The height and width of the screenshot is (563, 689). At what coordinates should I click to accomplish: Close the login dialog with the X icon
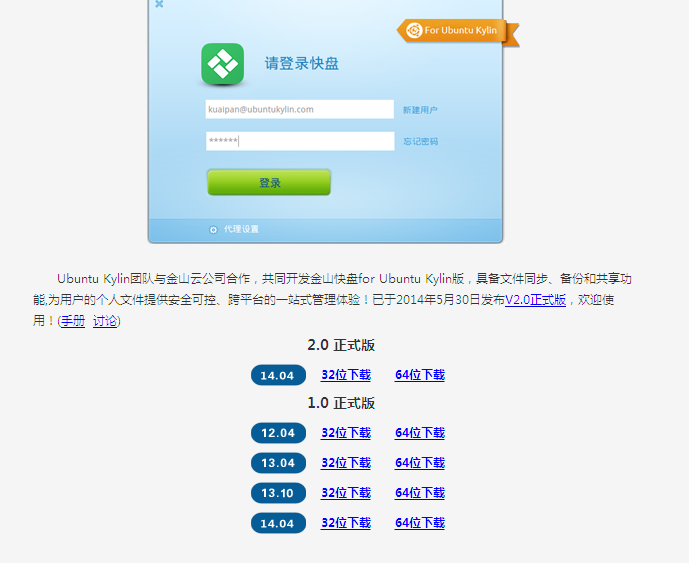[x=159, y=4]
